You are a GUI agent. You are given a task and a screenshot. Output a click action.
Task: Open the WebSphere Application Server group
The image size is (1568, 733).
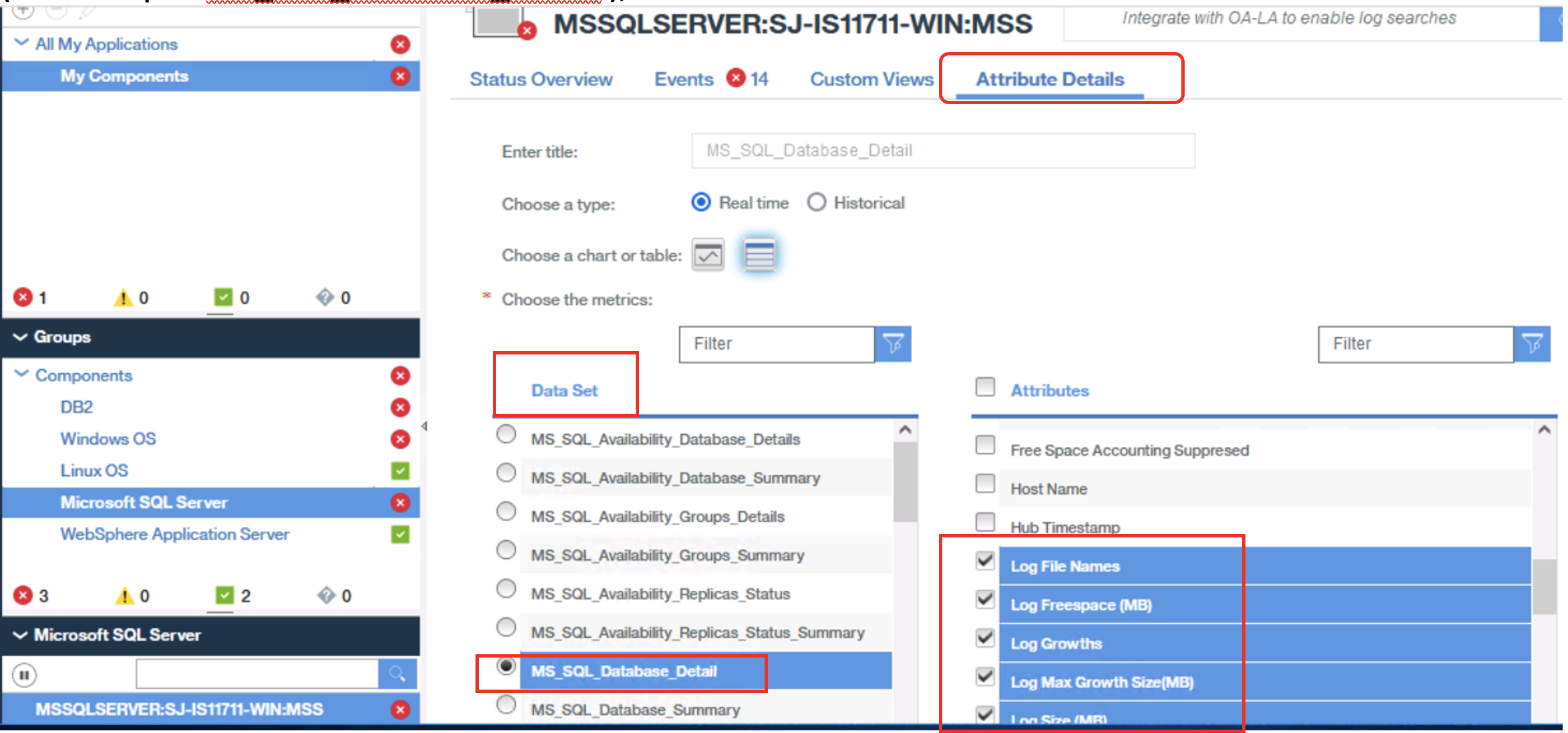coord(174,535)
